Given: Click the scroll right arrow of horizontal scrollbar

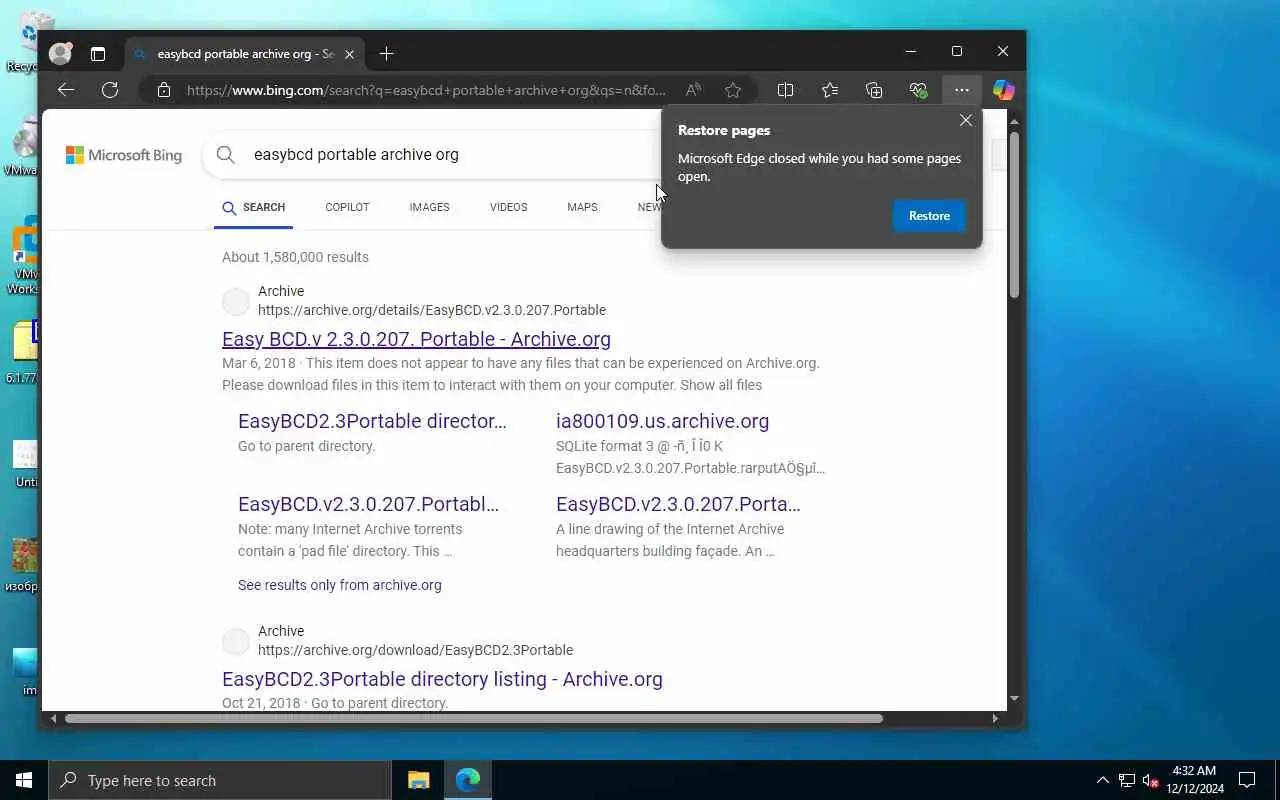Looking at the screenshot, I should pos(995,718).
